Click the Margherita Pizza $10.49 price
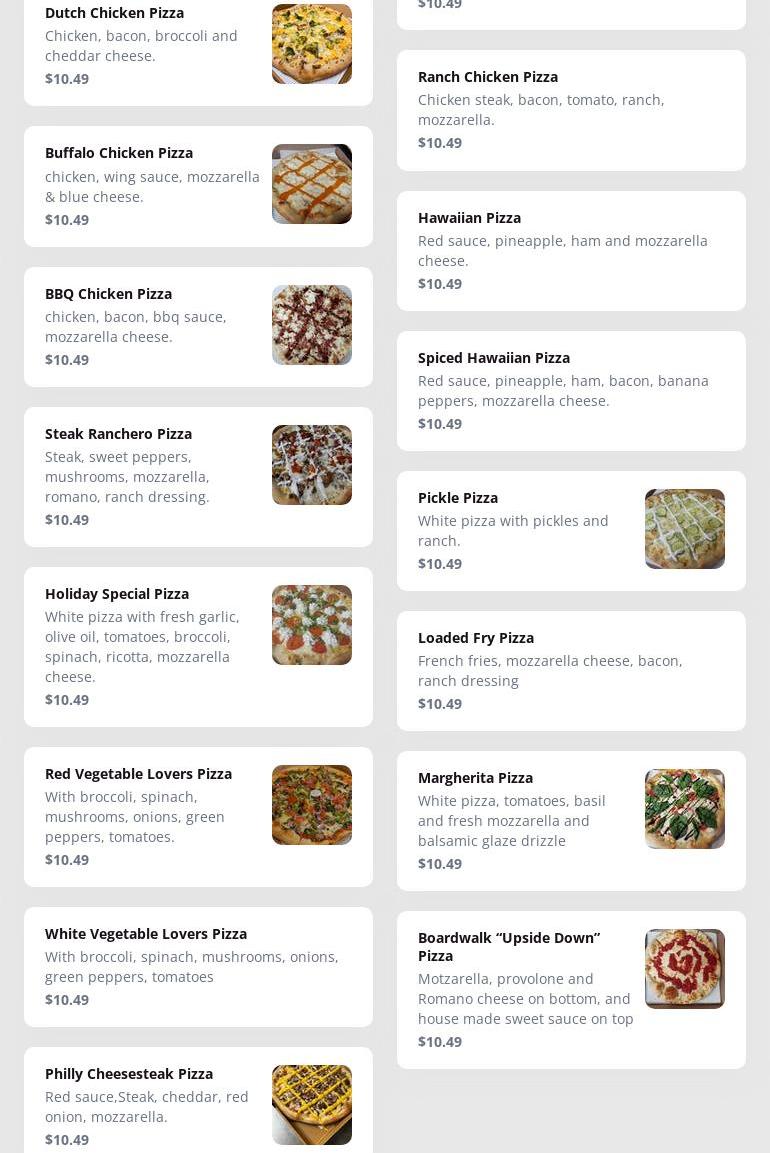Screen dimensions: 770x1153 [440, 864]
